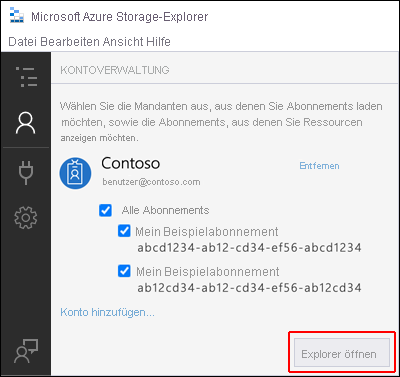Click the feedback icon at the sidebar bottom
The width and height of the screenshot is (400, 377).
[x=26, y=351]
